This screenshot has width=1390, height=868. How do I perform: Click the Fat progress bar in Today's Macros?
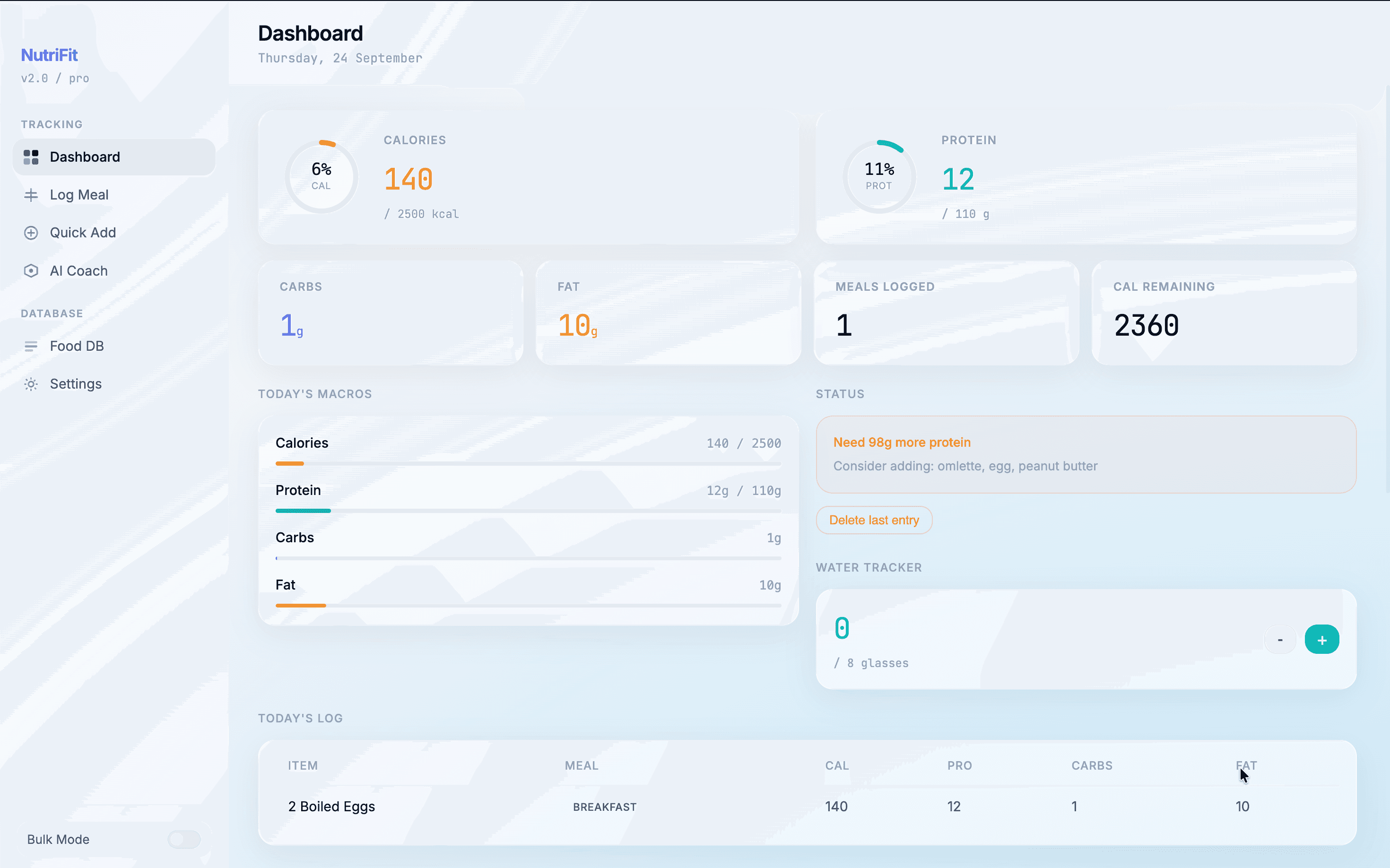point(528,605)
